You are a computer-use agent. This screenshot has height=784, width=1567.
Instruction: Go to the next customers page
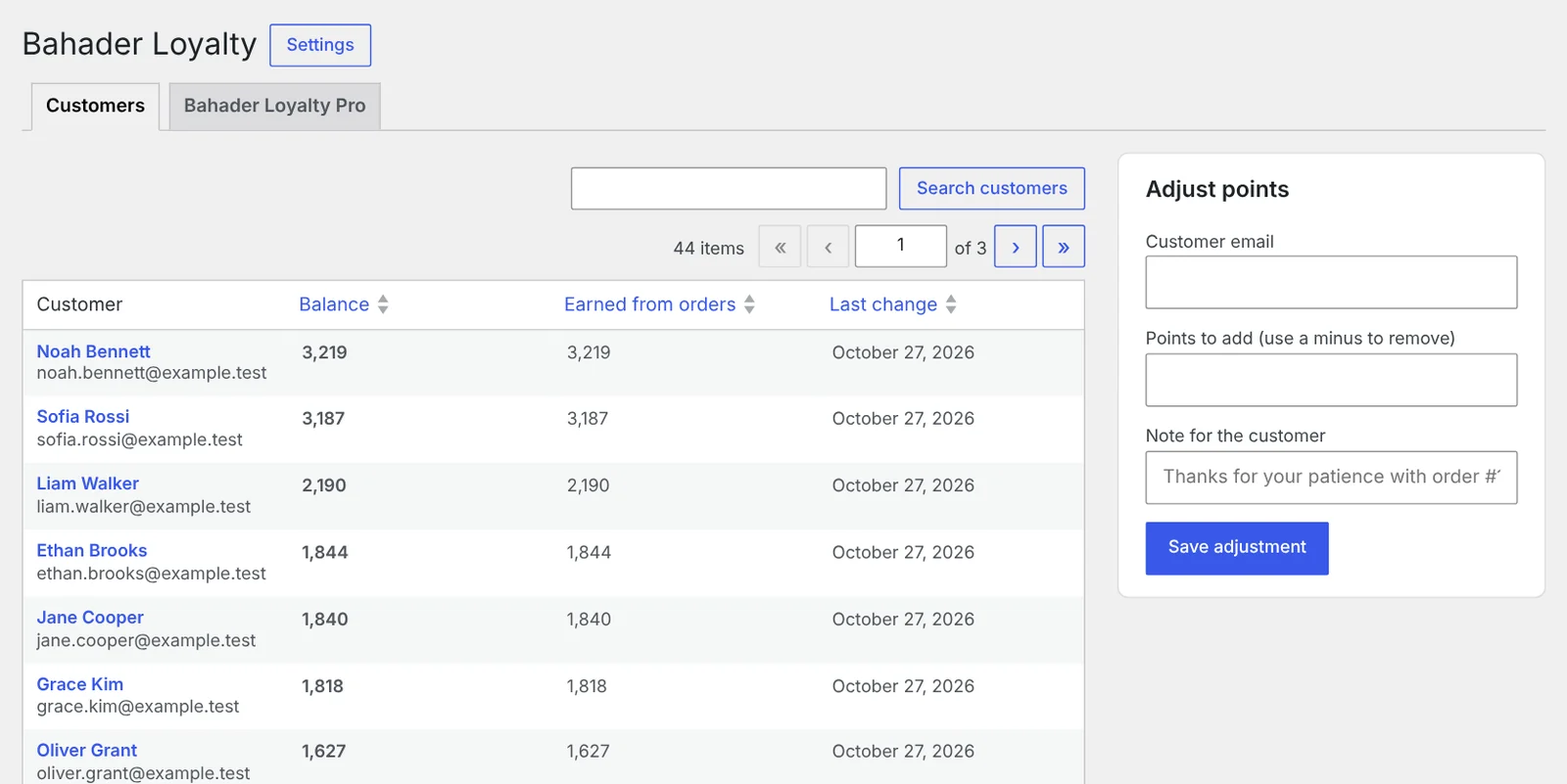click(1016, 247)
